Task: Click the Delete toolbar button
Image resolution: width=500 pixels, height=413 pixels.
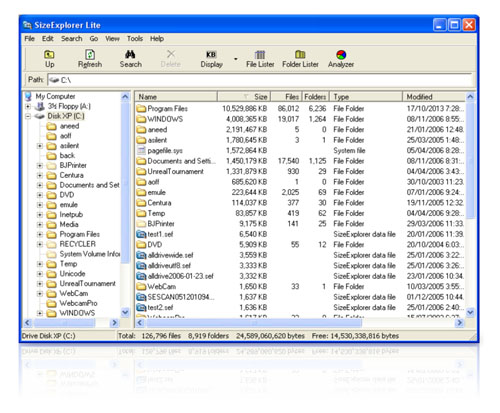Action: (171, 59)
